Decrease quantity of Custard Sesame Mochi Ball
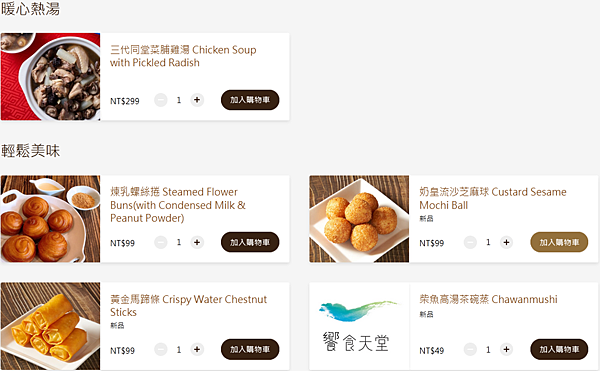 pos(470,242)
